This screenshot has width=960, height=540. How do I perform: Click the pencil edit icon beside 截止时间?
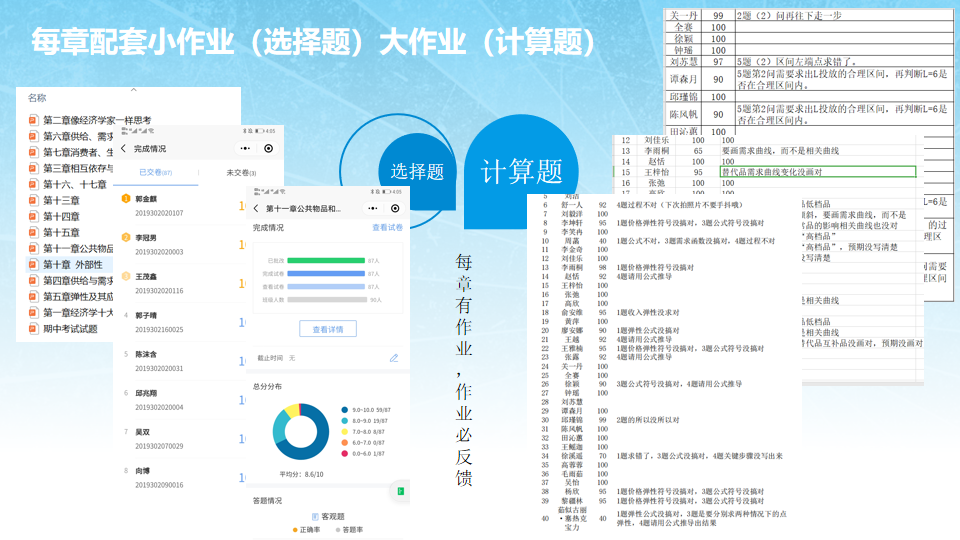(x=393, y=357)
